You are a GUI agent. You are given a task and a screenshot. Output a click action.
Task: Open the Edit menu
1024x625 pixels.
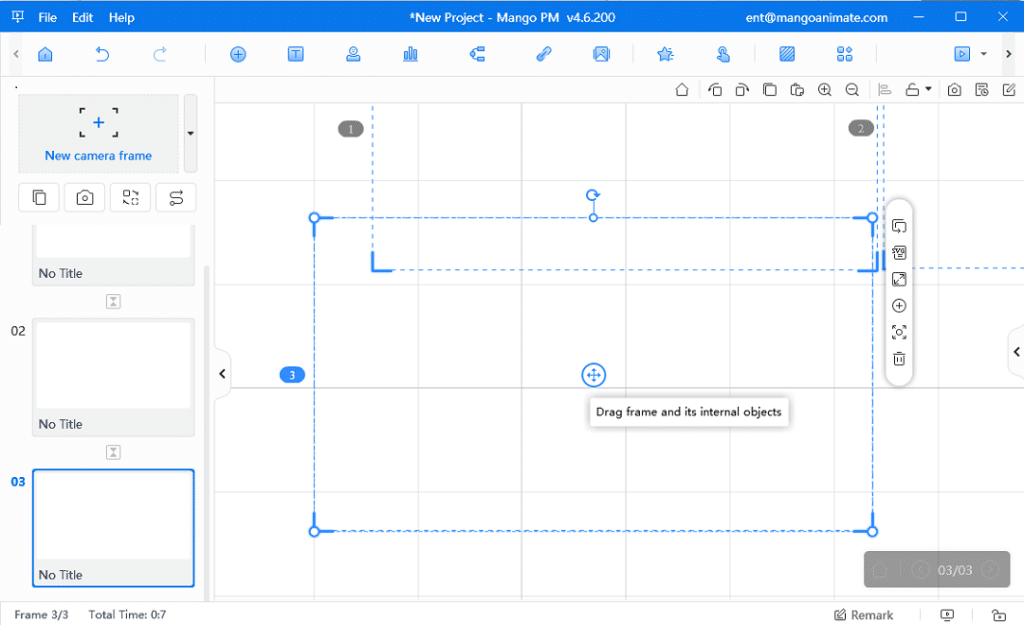point(82,17)
